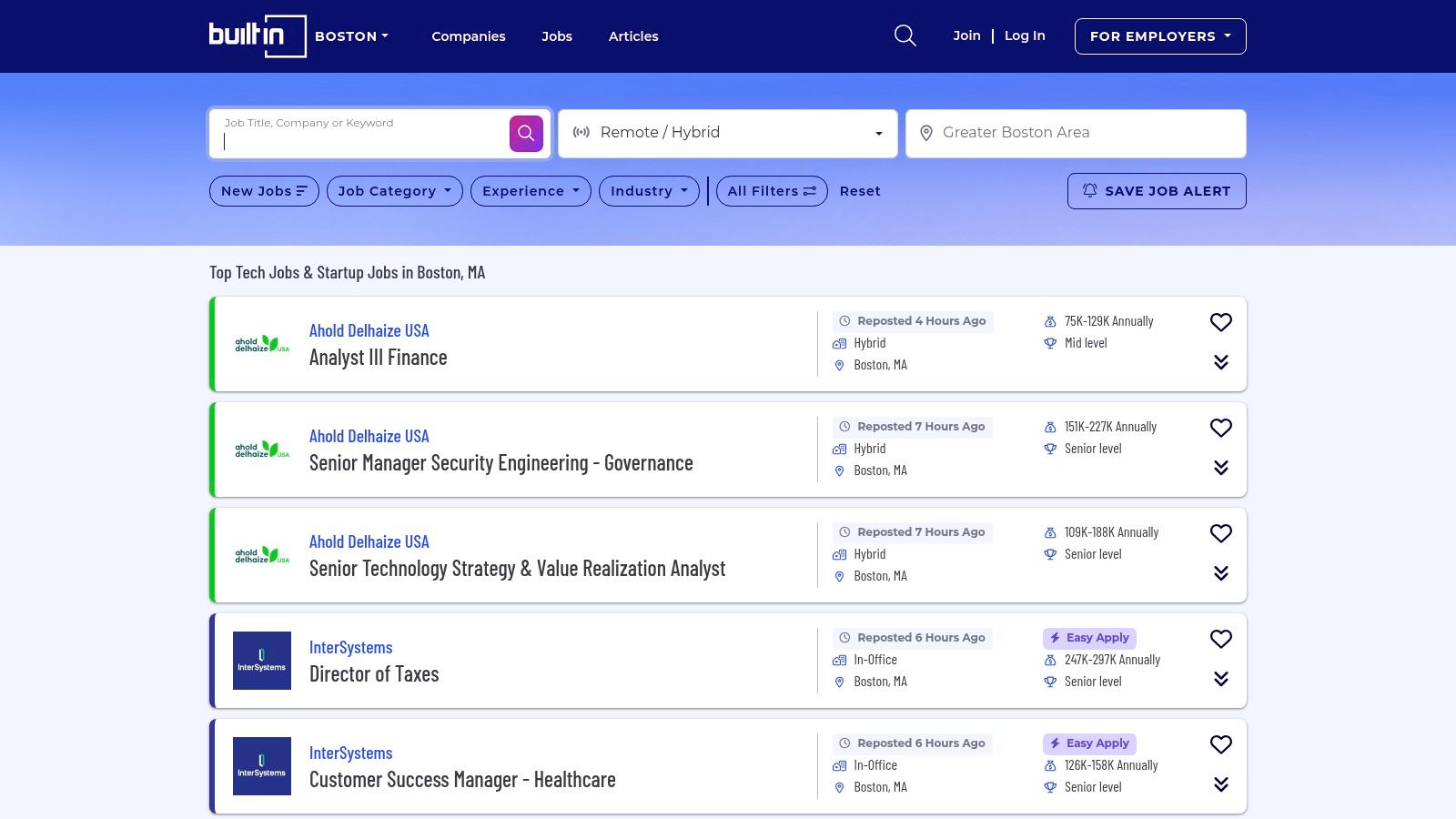This screenshot has height=819, width=1456.
Task: Click the Ahold Delhaize logo beside Analyst III Finance
Action: coord(262,344)
